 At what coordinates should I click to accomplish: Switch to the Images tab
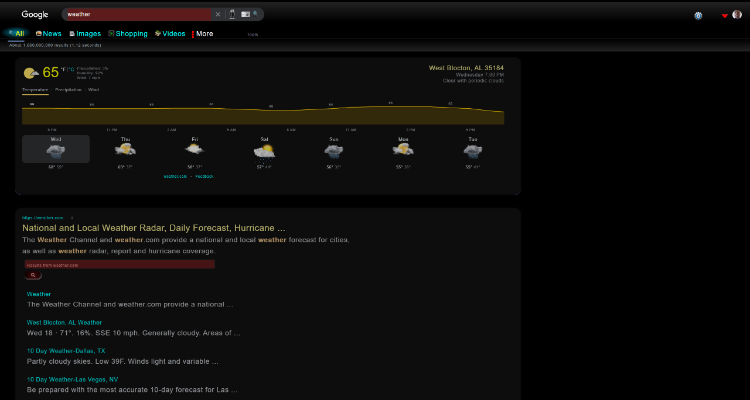(x=85, y=33)
